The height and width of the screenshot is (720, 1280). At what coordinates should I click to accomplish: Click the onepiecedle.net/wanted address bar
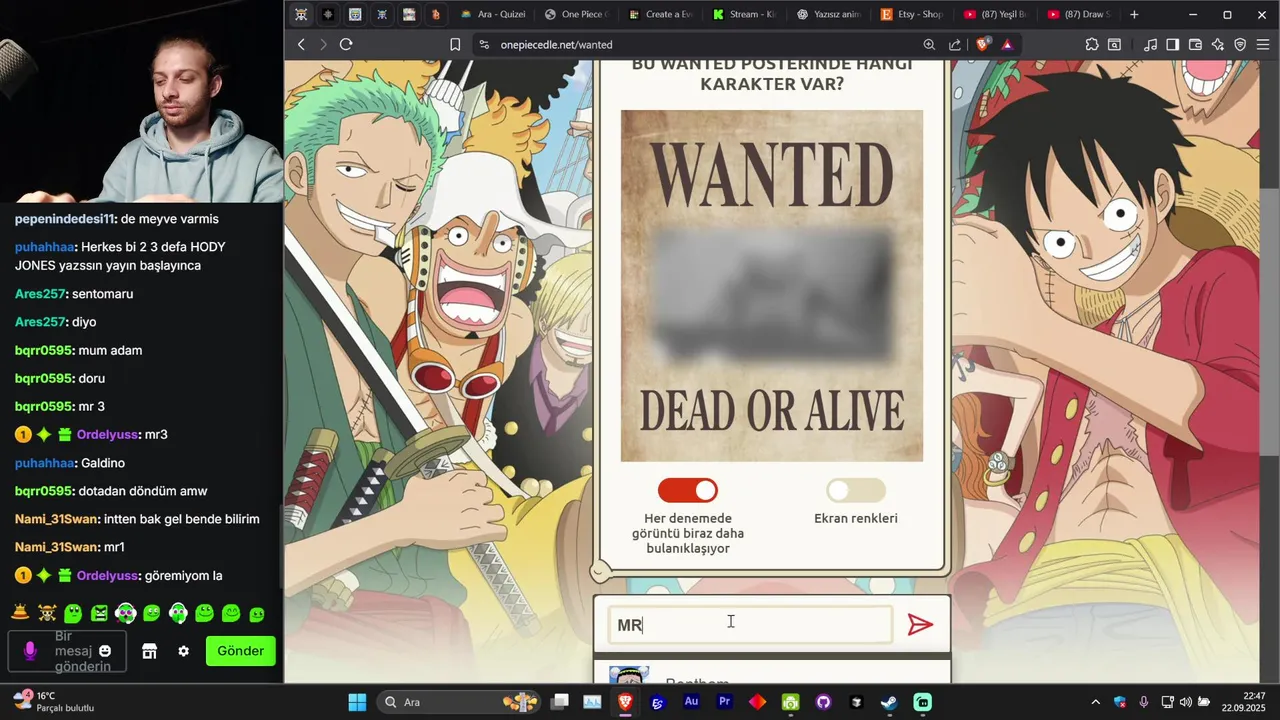[700, 44]
